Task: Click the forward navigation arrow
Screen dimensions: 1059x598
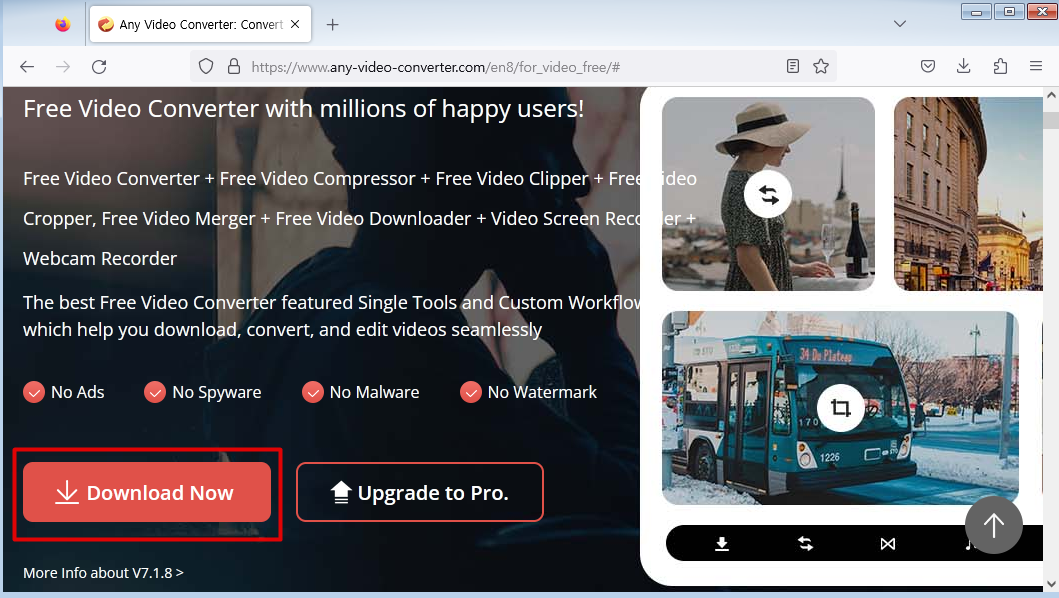Action: (x=63, y=66)
